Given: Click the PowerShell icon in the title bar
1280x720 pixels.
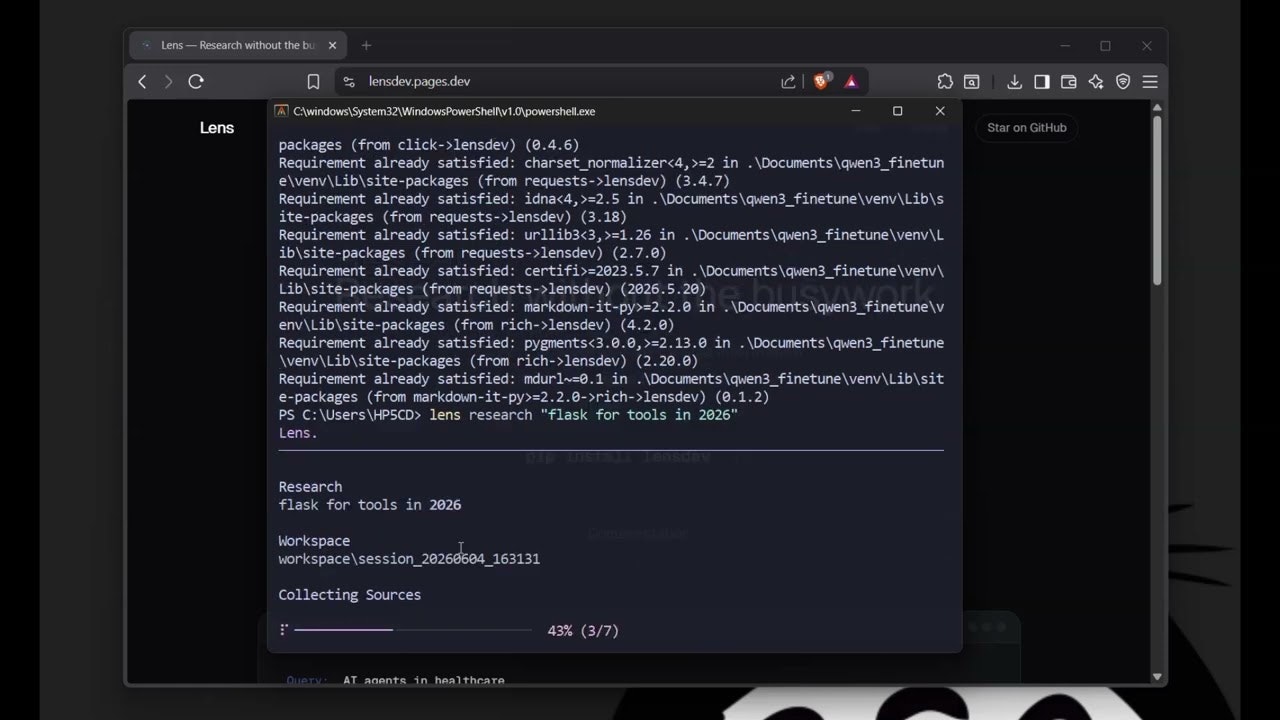Looking at the screenshot, I should [x=282, y=111].
